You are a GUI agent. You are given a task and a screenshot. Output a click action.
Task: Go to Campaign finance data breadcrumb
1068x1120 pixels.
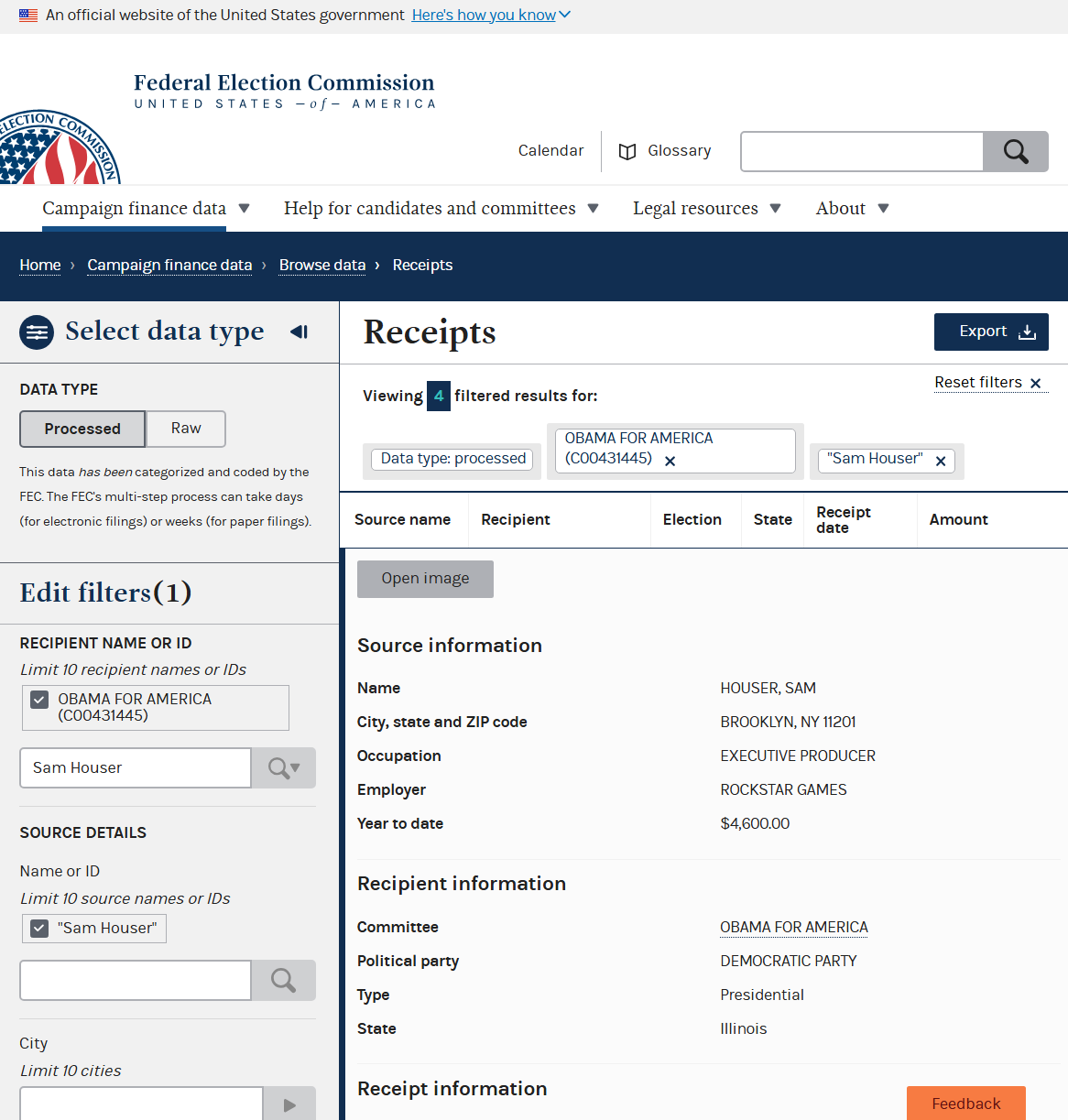169,265
